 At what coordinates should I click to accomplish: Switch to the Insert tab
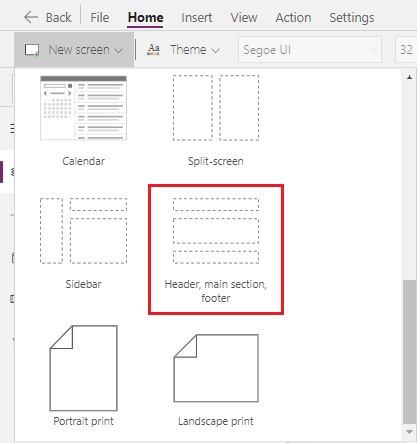(197, 17)
